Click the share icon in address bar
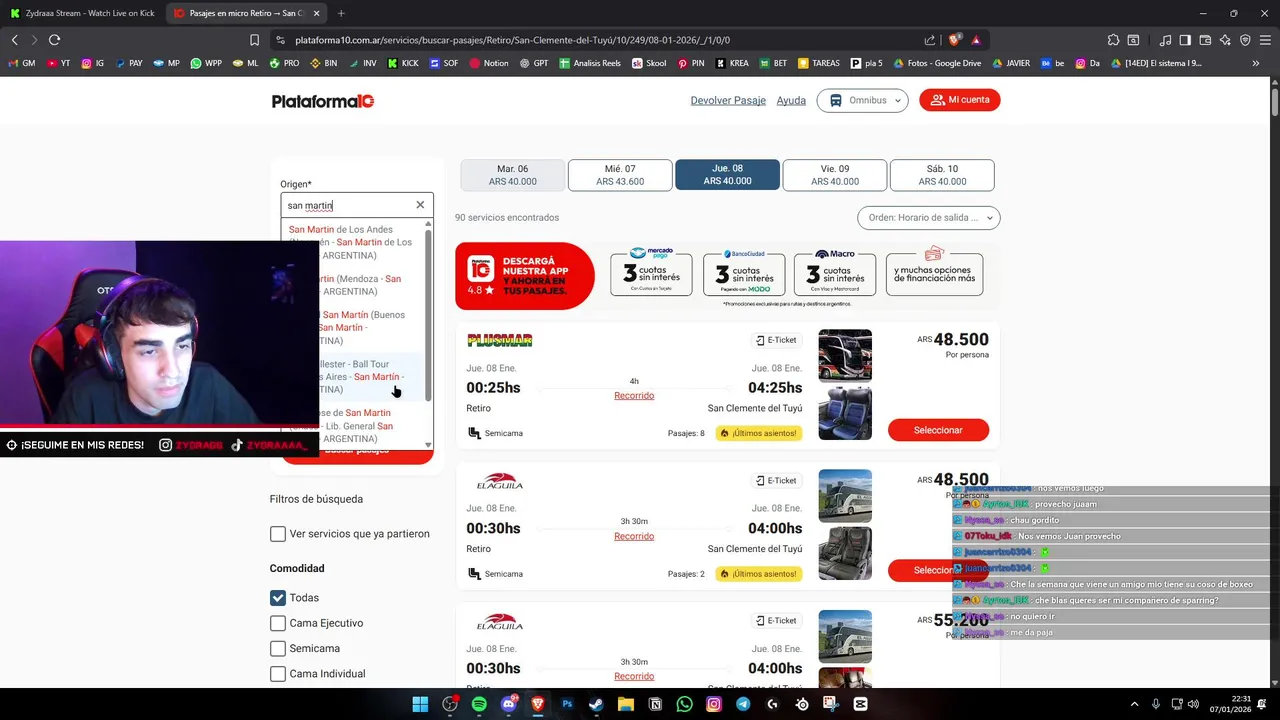The image size is (1280, 720). [x=930, y=40]
